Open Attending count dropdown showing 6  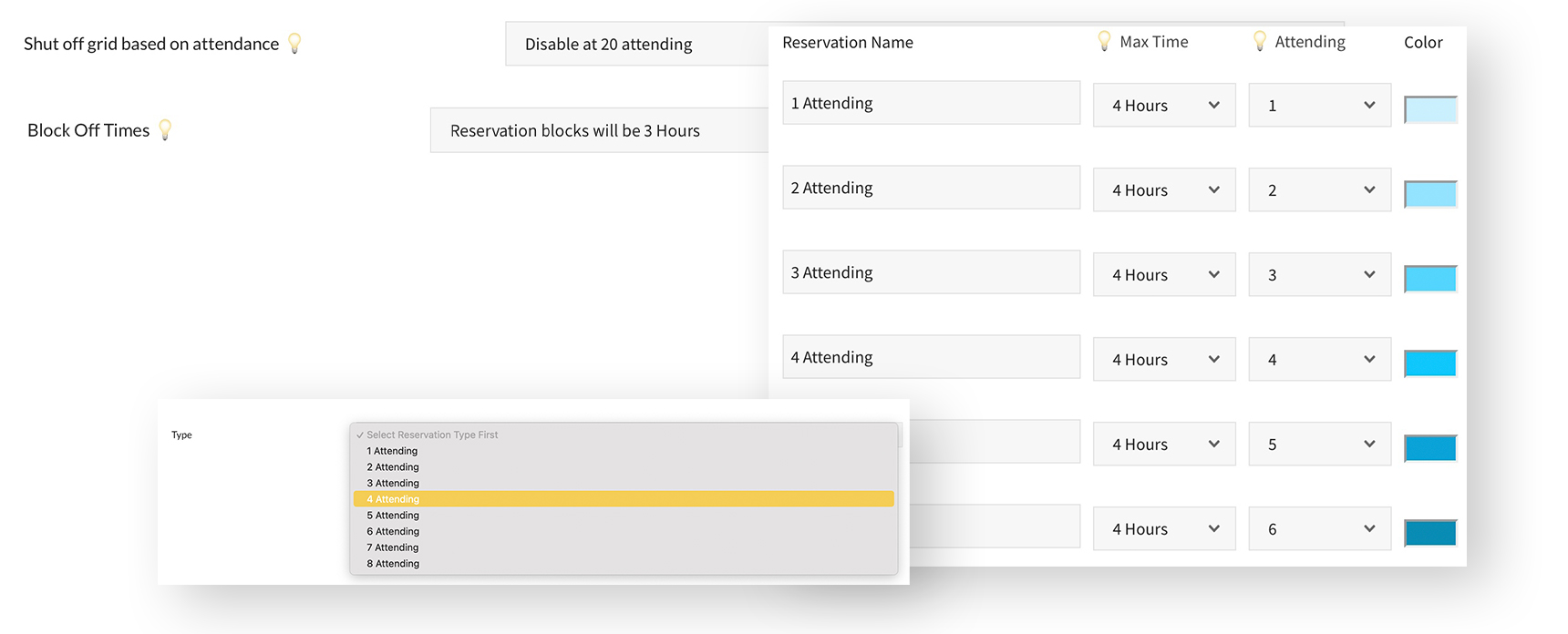point(1319,529)
